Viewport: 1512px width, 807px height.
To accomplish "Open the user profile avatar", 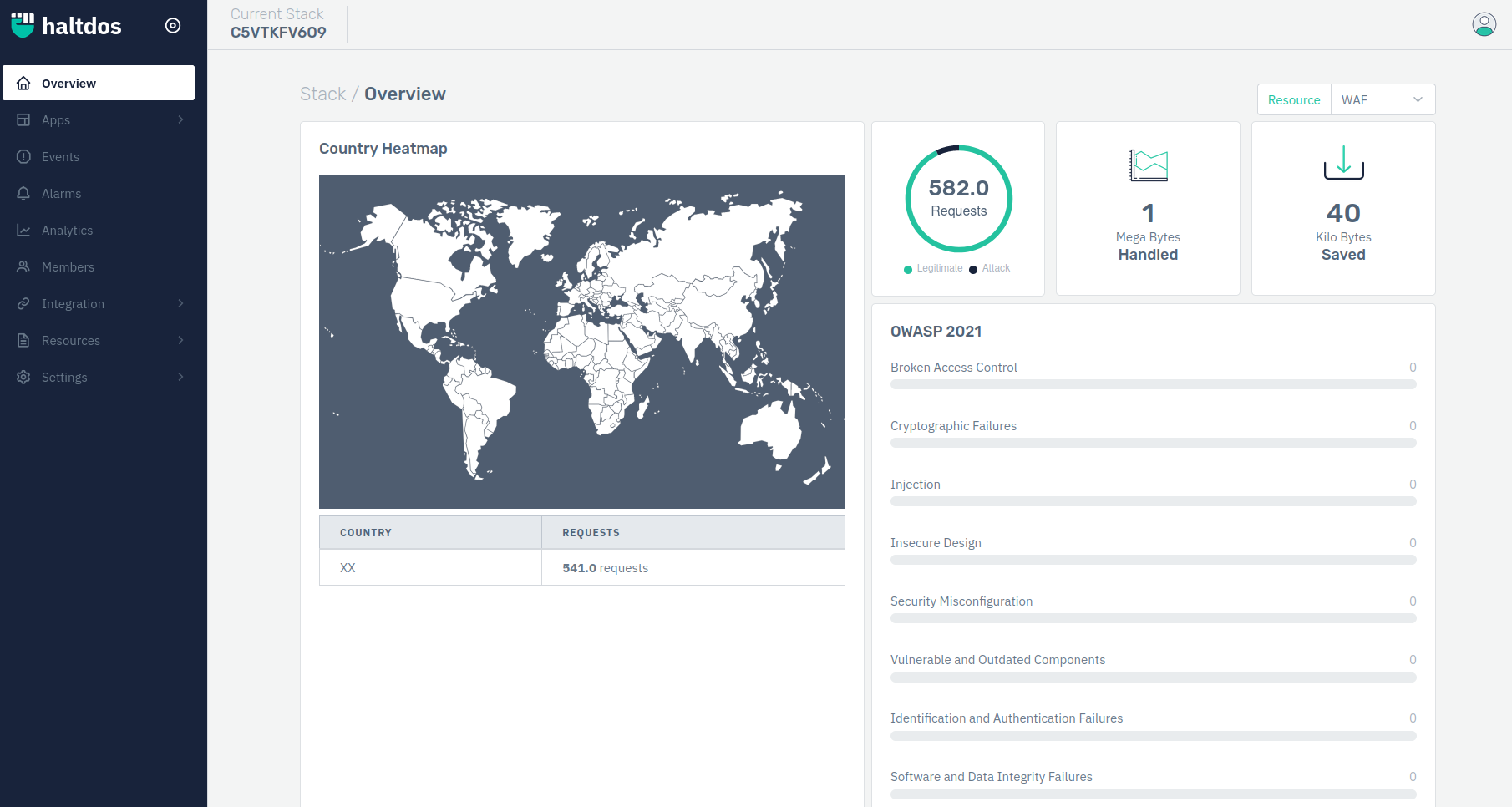I will point(1484,24).
